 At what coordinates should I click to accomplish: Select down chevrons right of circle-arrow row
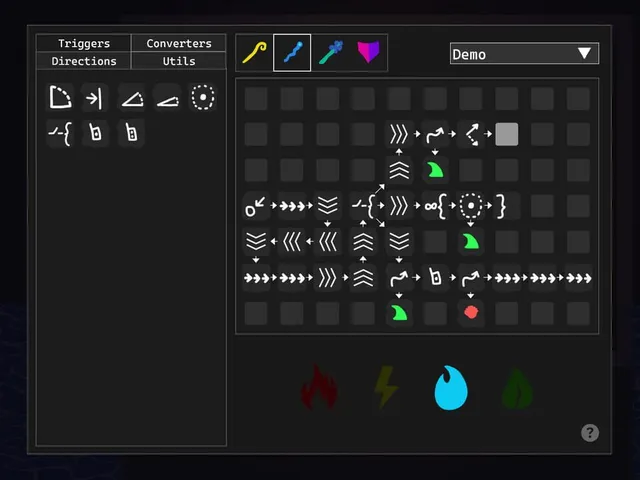327,206
